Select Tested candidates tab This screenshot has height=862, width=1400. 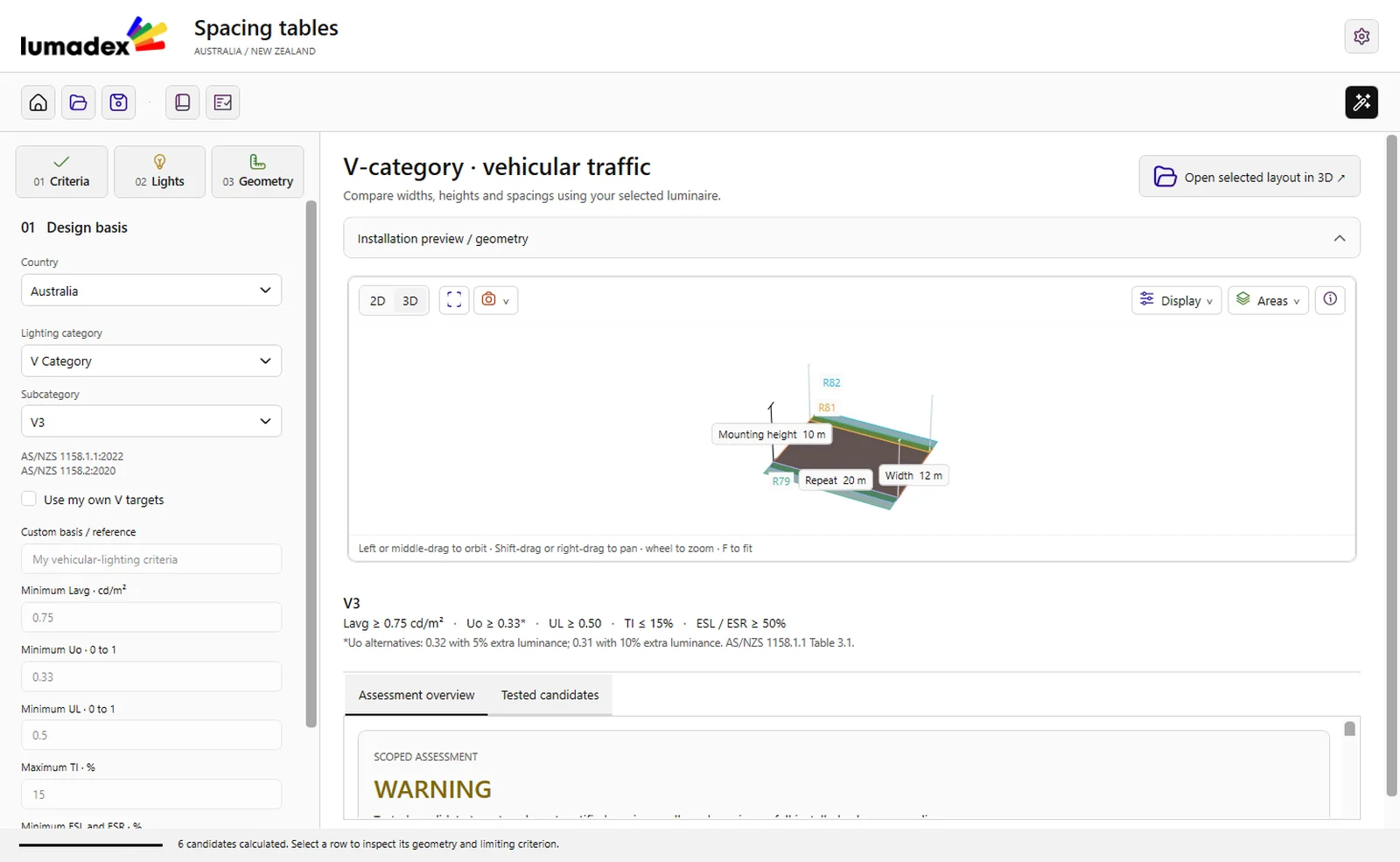coord(550,695)
